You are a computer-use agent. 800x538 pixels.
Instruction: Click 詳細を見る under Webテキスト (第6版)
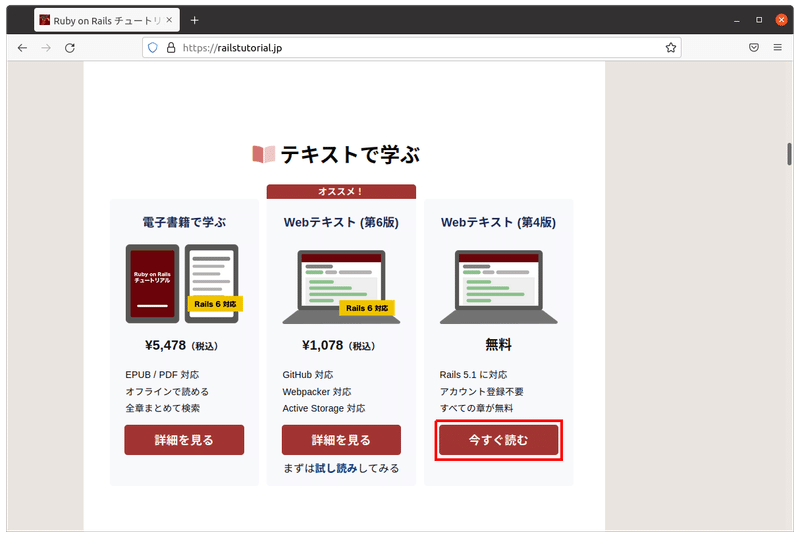[x=341, y=440]
